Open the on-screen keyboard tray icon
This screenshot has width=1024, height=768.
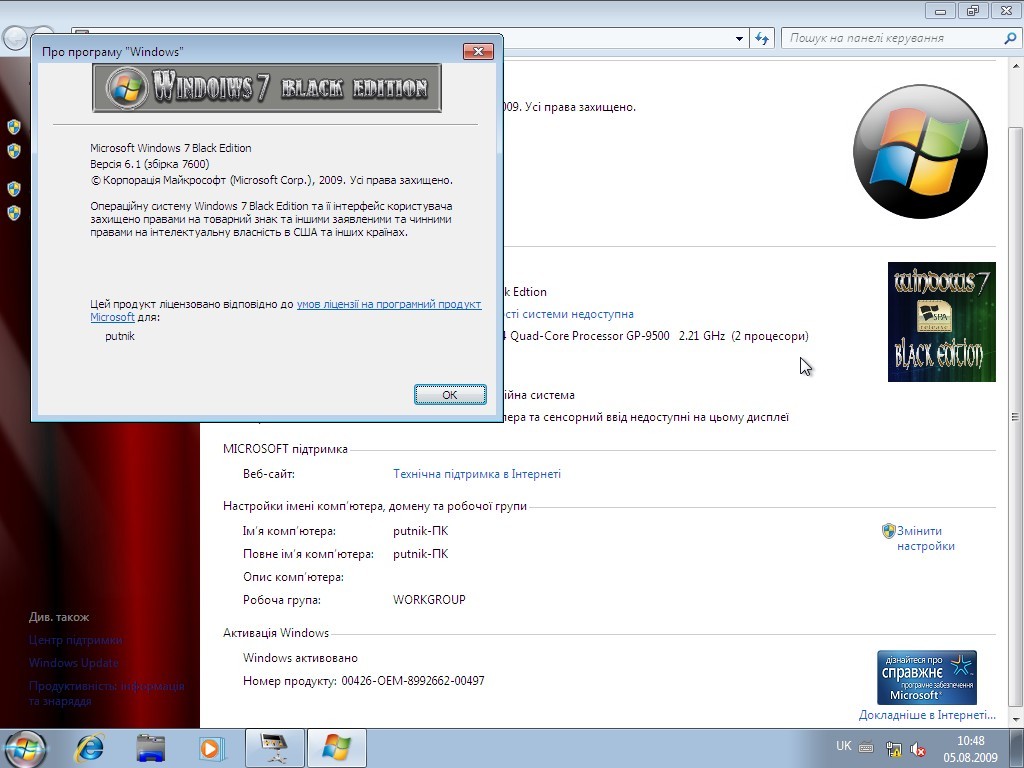click(866, 748)
